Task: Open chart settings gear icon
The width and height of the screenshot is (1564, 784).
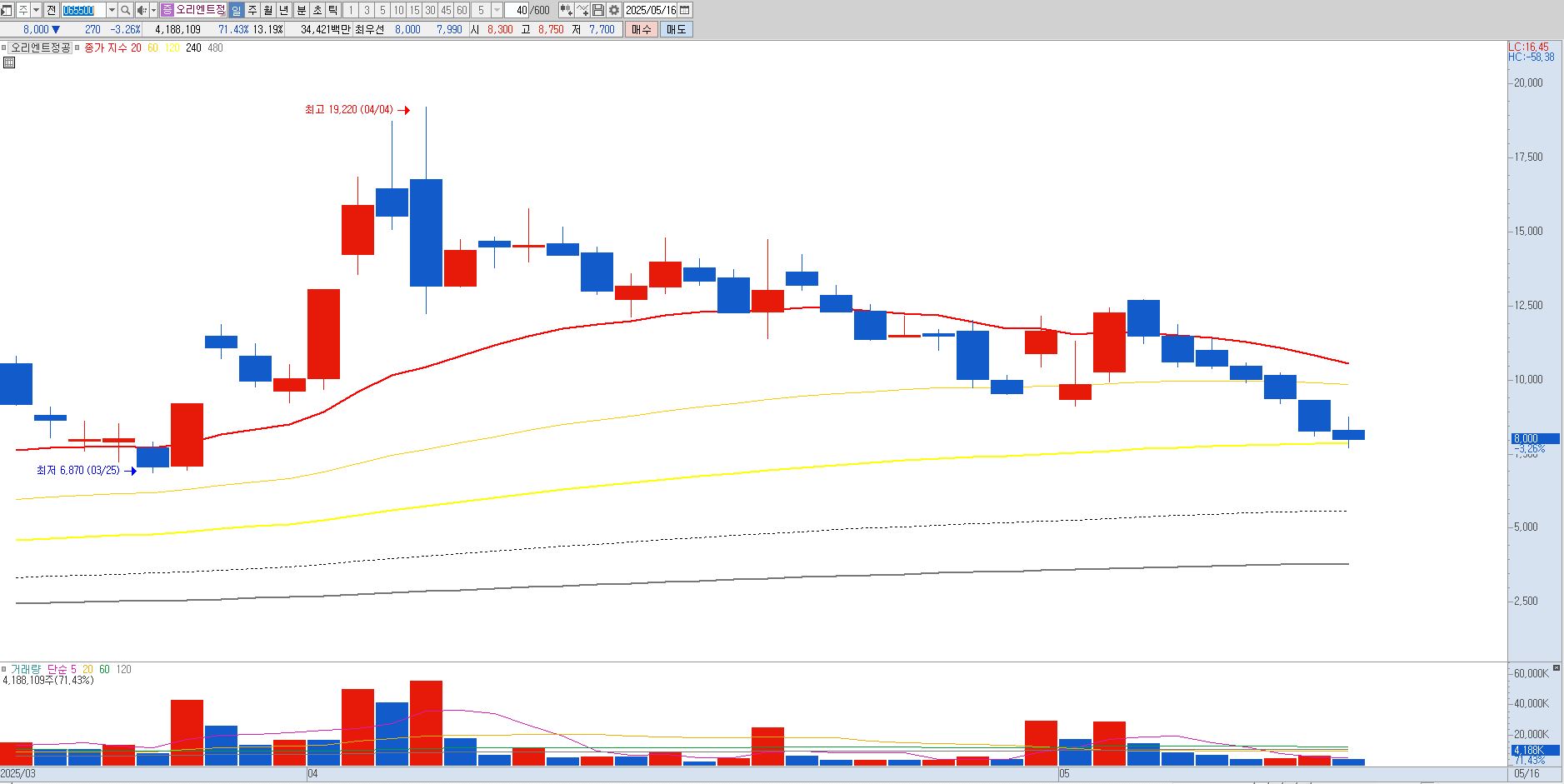Action: [x=613, y=10]
